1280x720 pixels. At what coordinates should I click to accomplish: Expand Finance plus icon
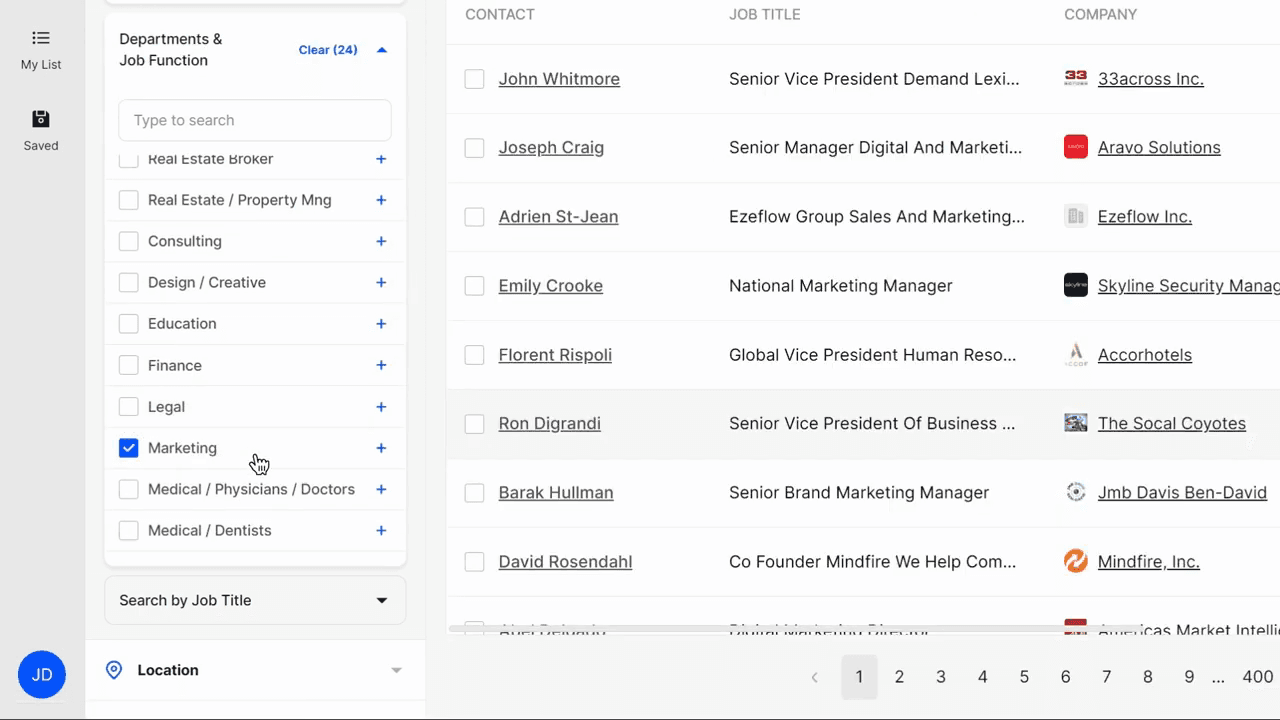[x=381, y=366]
